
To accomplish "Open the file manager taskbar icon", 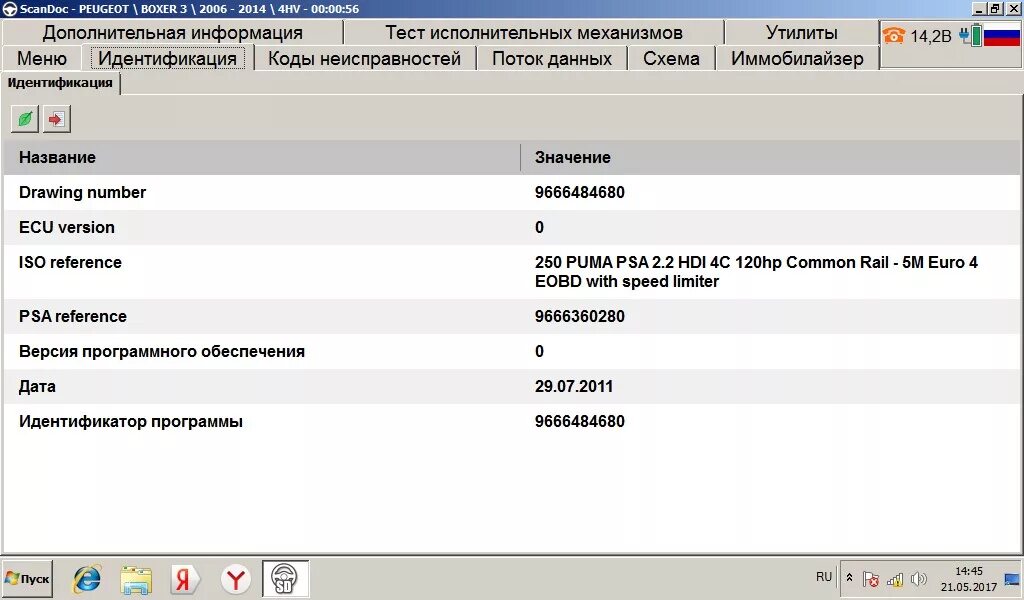I will 137,578.
